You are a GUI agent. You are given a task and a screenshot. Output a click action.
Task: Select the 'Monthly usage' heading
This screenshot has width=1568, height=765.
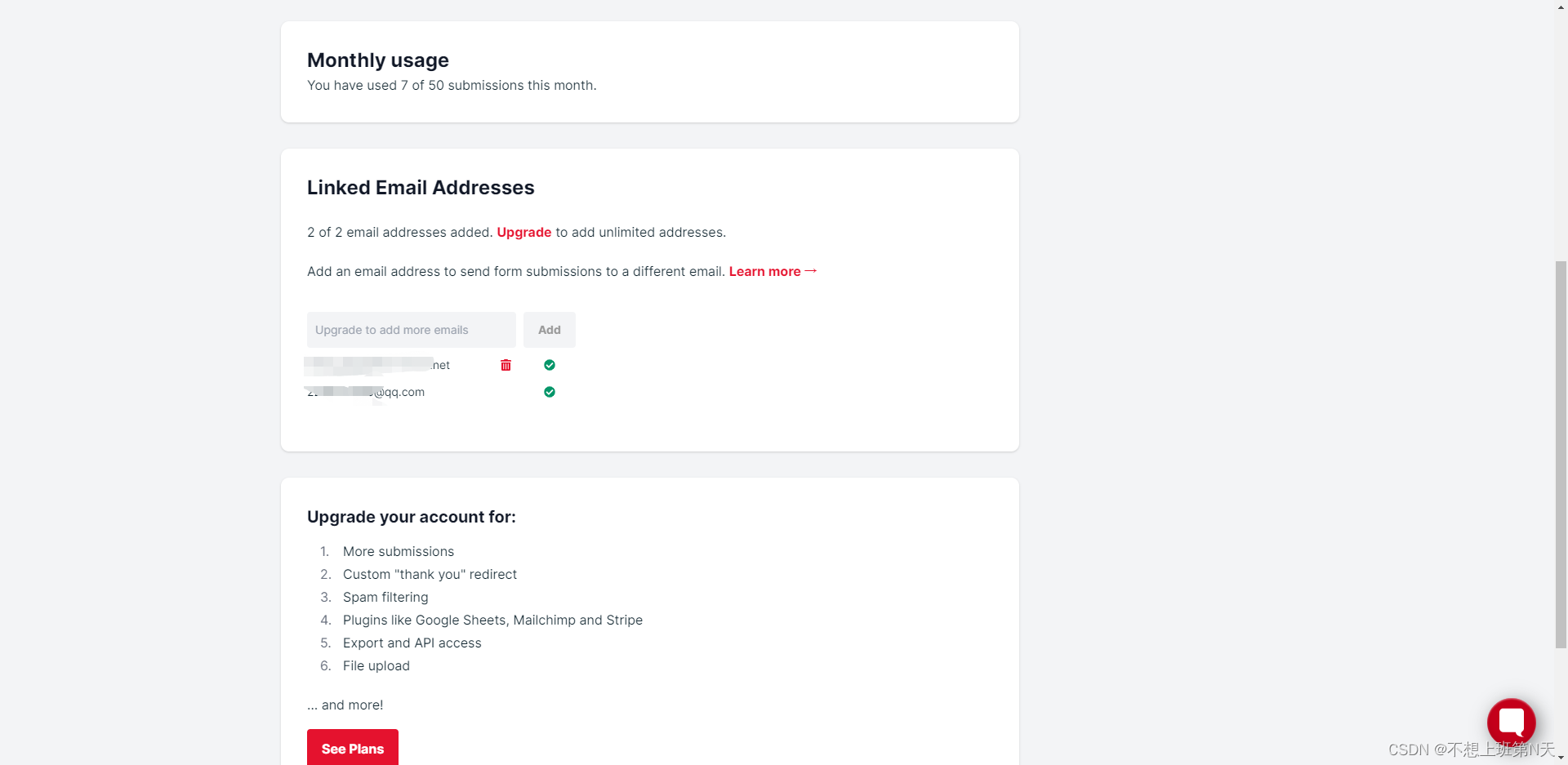(378, 60)
